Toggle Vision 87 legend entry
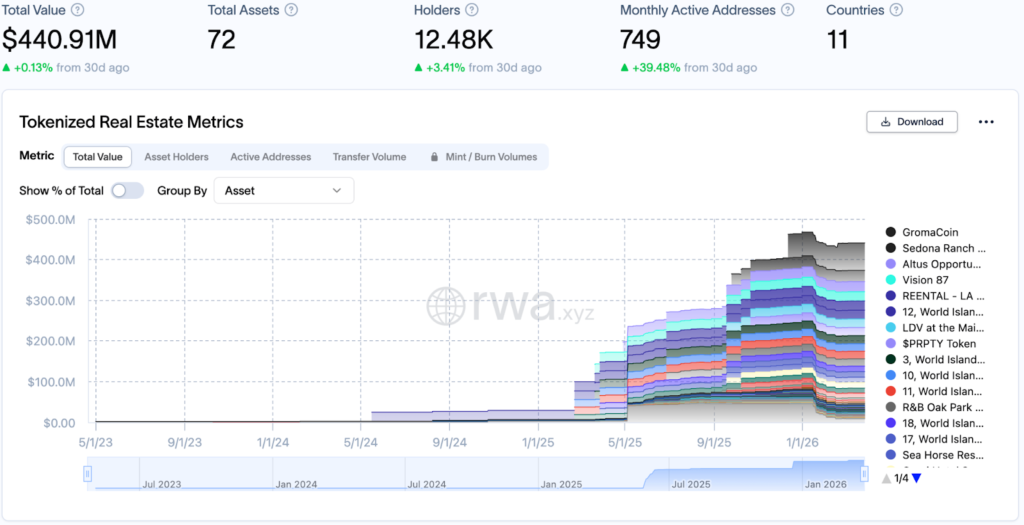 coord(917,280)
